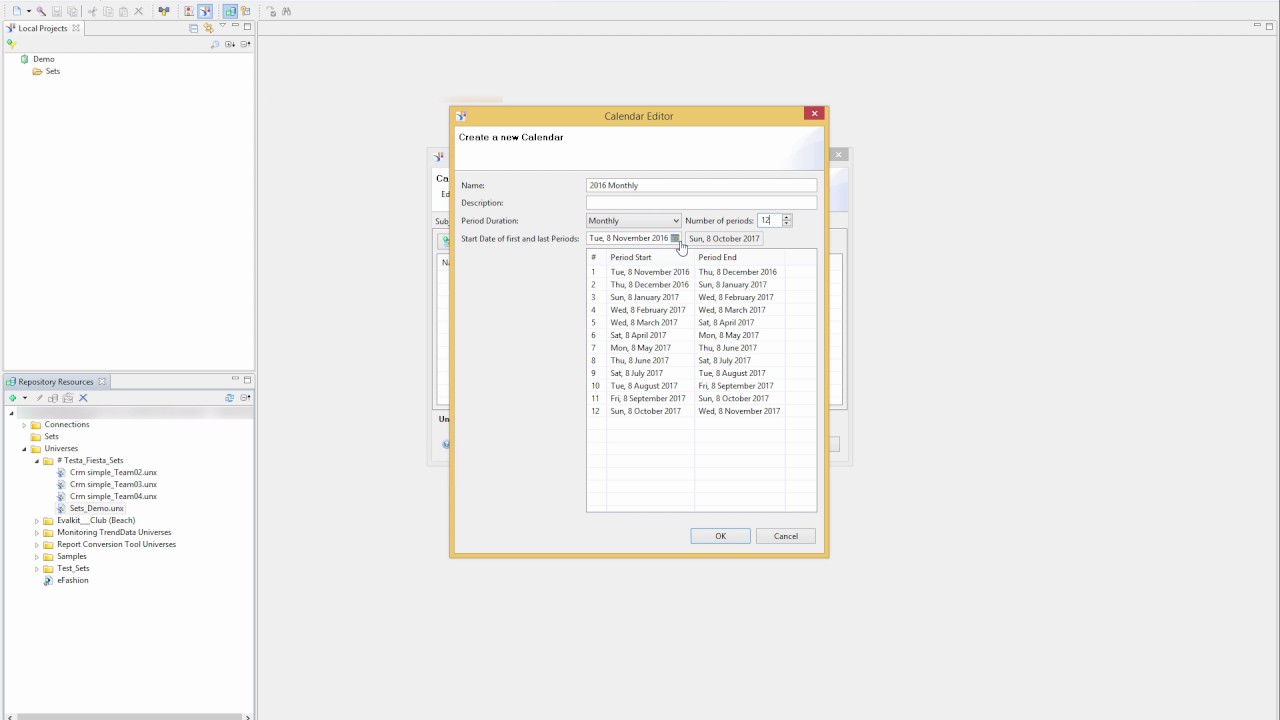Select period row 12 starting Sun, 8 October 2017

point(701,411)
